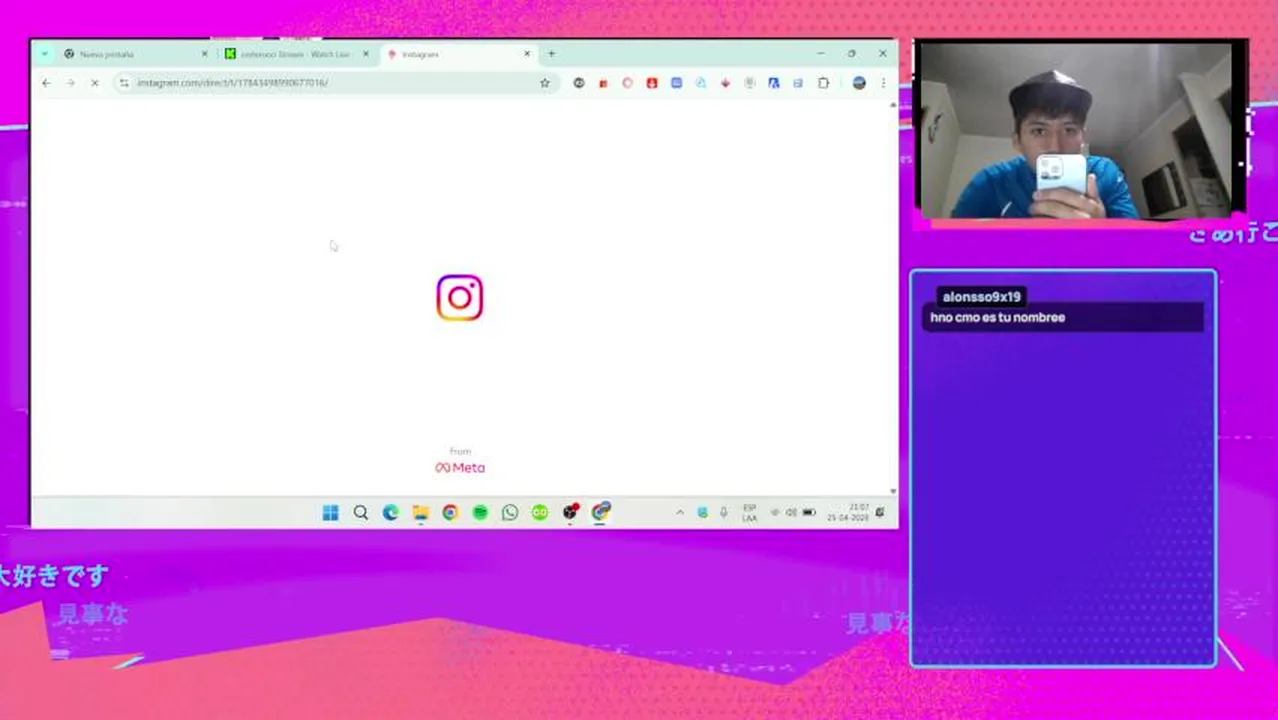Image resolution: width=1278 pixels, height=720 pixels.
Task: Open Duolingo green owl taskbar icon
Action: pos(540,513)
